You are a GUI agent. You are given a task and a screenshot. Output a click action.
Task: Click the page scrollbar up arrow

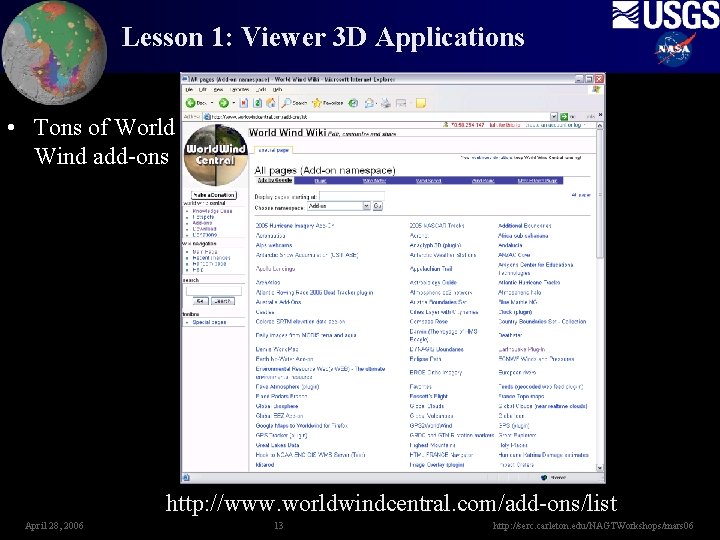[599, 125]
